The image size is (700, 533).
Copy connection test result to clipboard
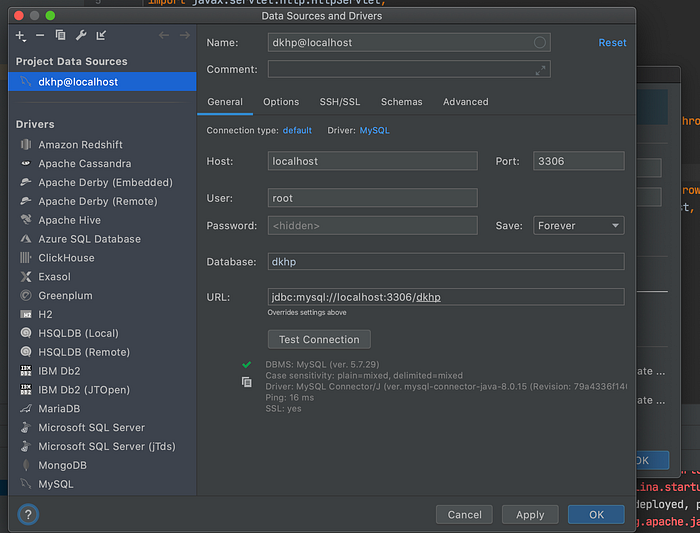[x=246, y=382]
